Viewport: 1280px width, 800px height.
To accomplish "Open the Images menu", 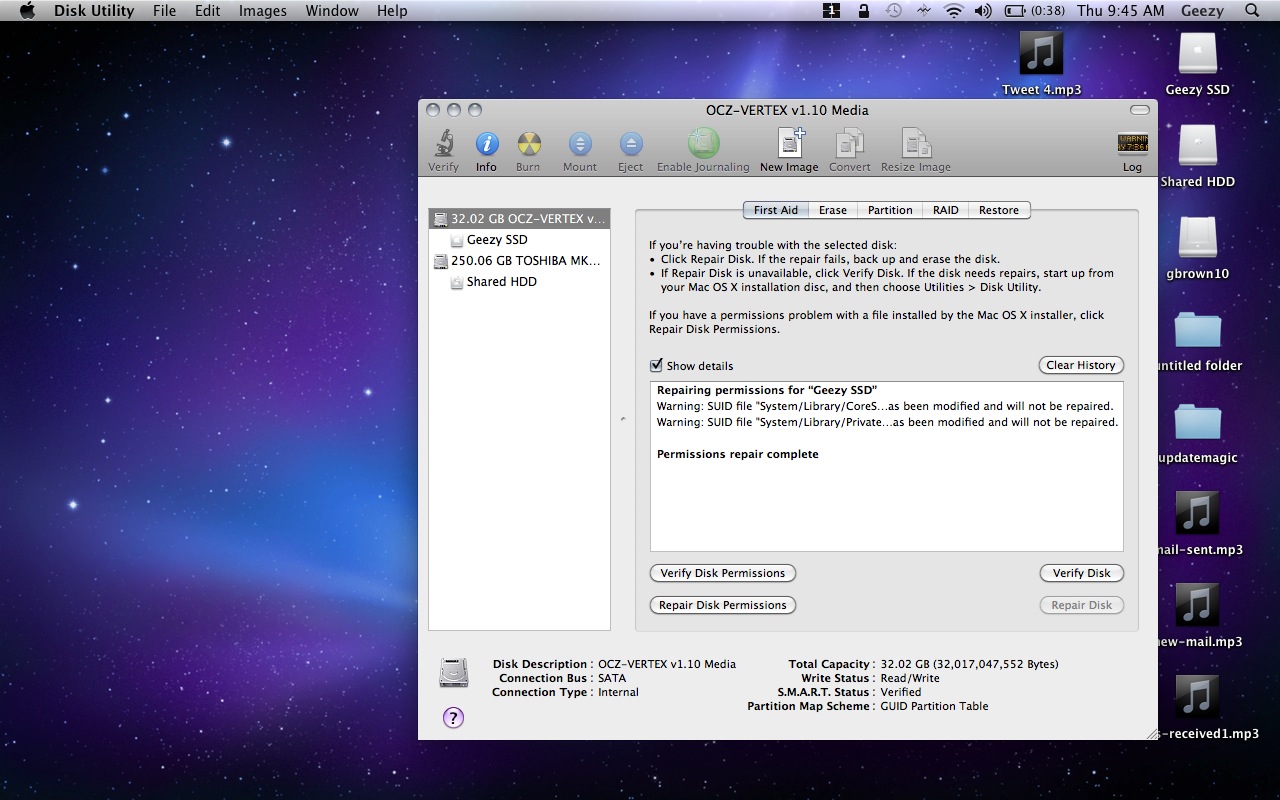I will click(263, 11).
